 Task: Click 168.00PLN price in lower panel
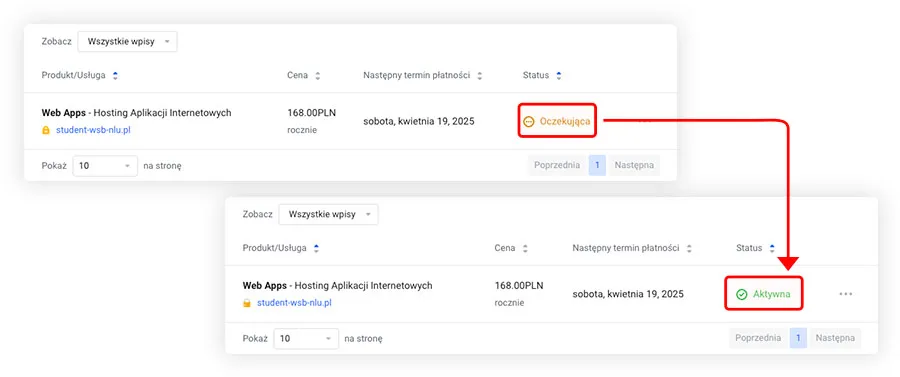[519, 286]
